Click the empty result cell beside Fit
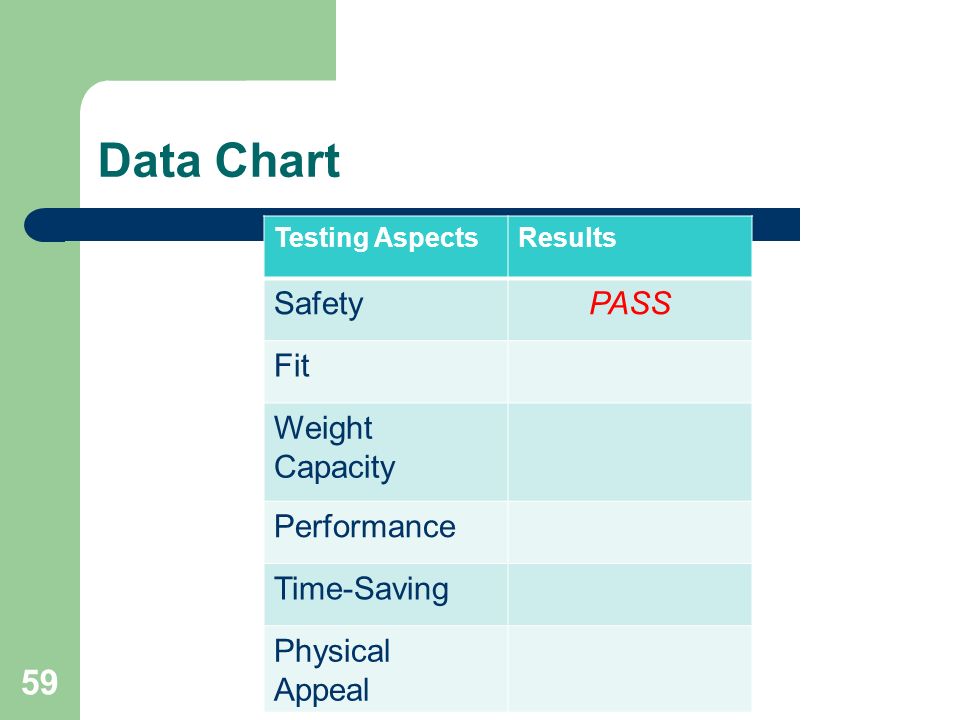Viewport: 960px width, 720px height. pyautogui.click(x=629, y=372)
